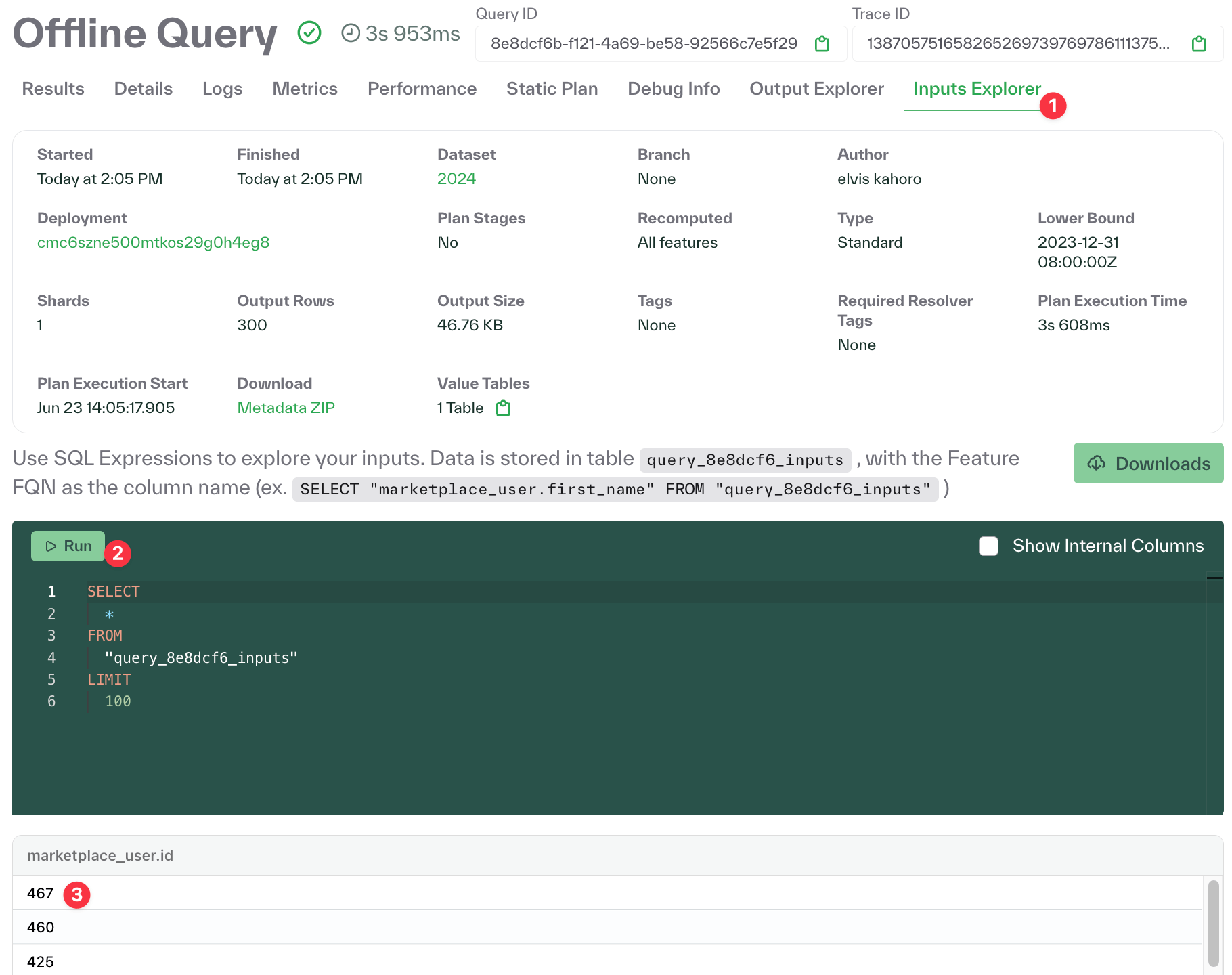Click the play icon on the Run button
This screenshot has height=975, width=1232.
click(50, 546)
